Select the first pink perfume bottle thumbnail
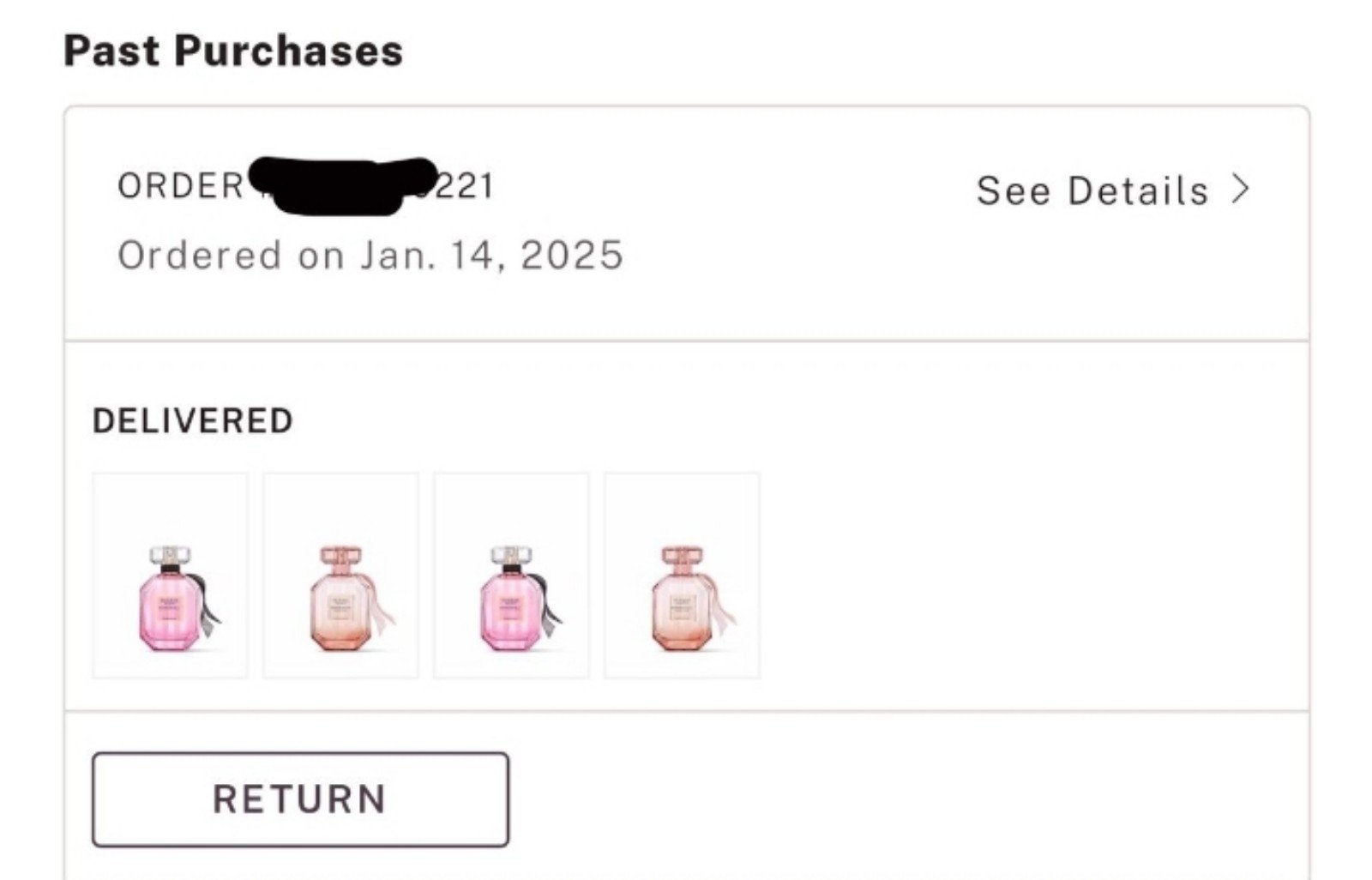This screenshot has width=1372, height=880. pyautogui.click(x=170, y=576)
